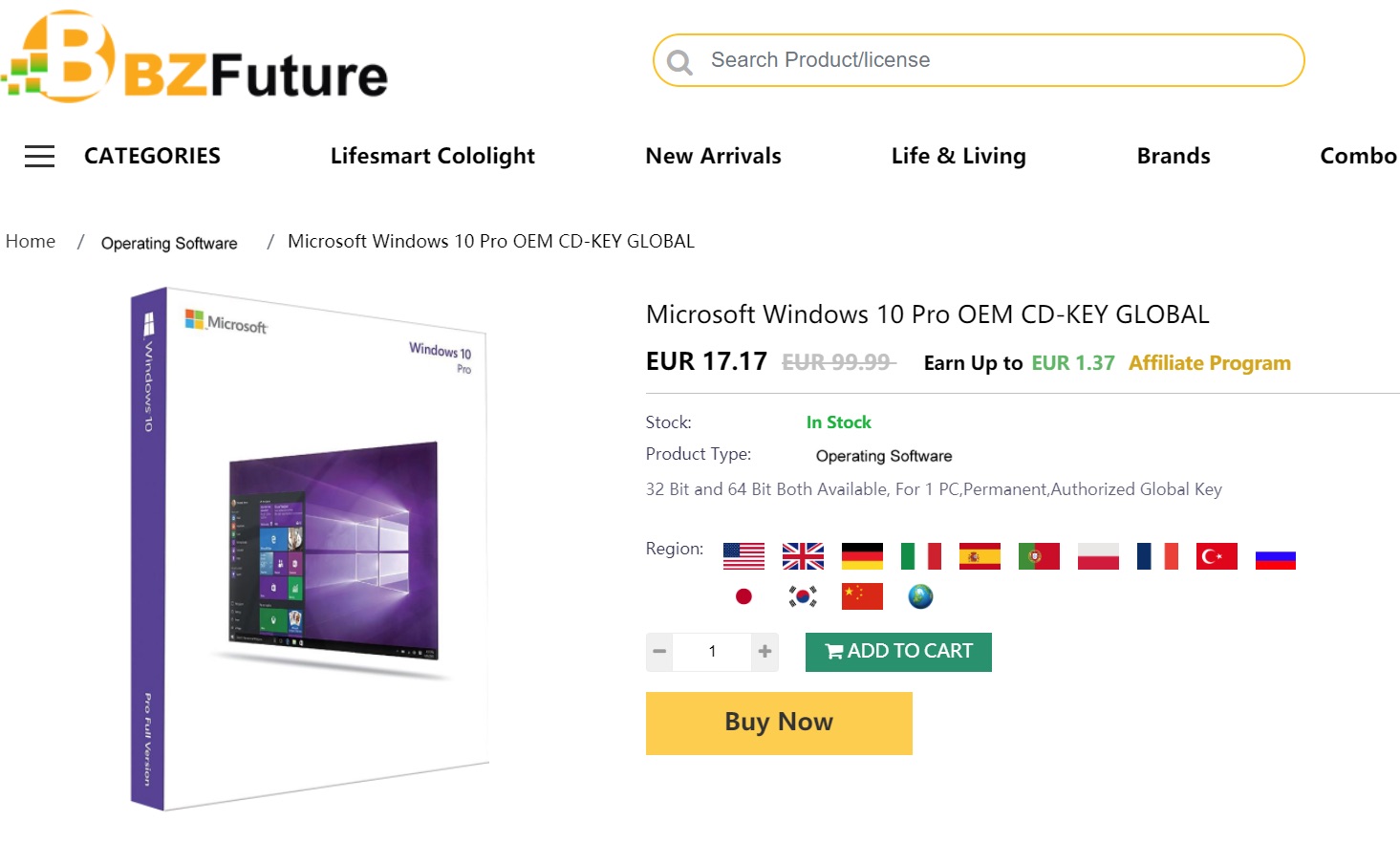Image resolution: width=1400 pixels, height=843 pixels.
Task: Click the Windows 10 Pro product image
Action: [x=310, y=550]
